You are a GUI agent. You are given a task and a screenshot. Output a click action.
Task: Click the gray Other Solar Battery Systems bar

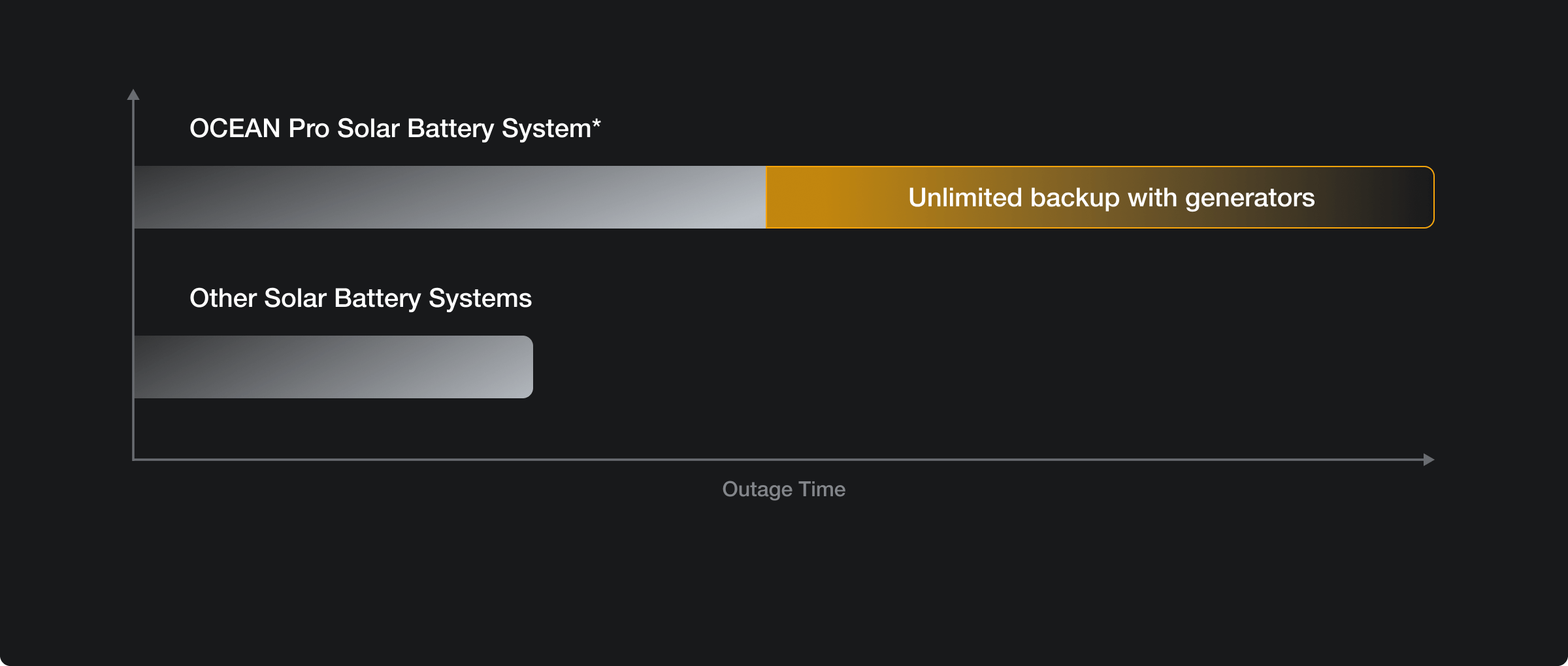point(333,367)
